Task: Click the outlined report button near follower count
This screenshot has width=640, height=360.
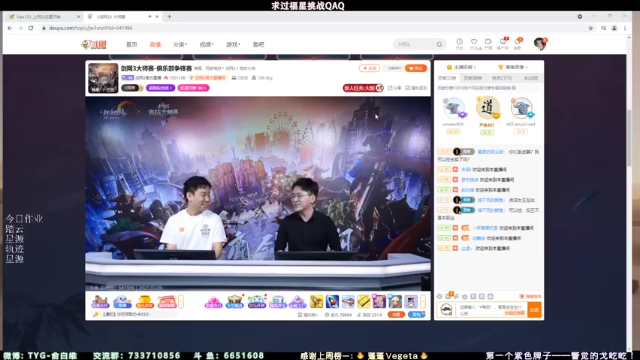Action: coord(369,68)
